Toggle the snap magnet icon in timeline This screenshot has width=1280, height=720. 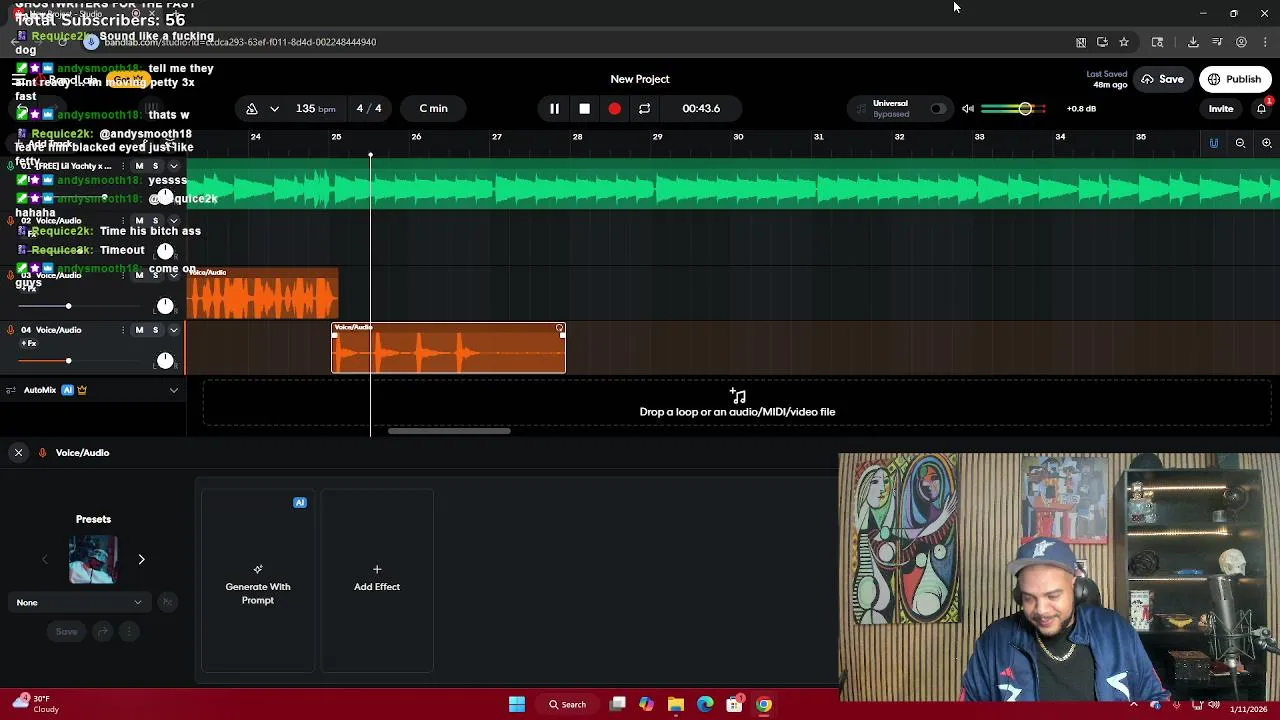(1214, 143)
